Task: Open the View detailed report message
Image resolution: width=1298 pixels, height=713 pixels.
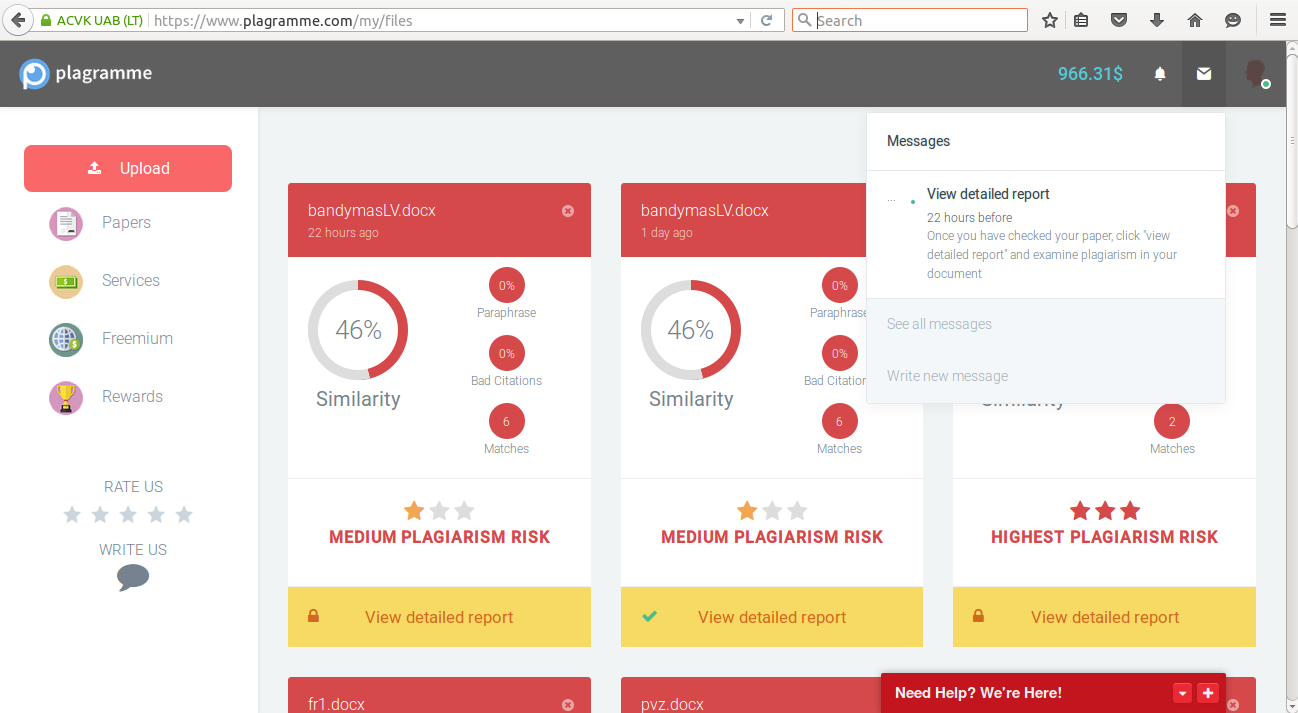Action: click(1046, 234)
